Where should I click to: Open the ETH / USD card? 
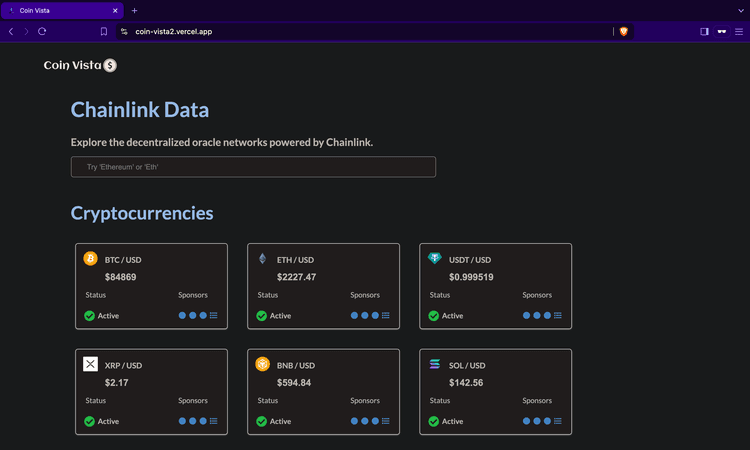click(x=323, y=286)
